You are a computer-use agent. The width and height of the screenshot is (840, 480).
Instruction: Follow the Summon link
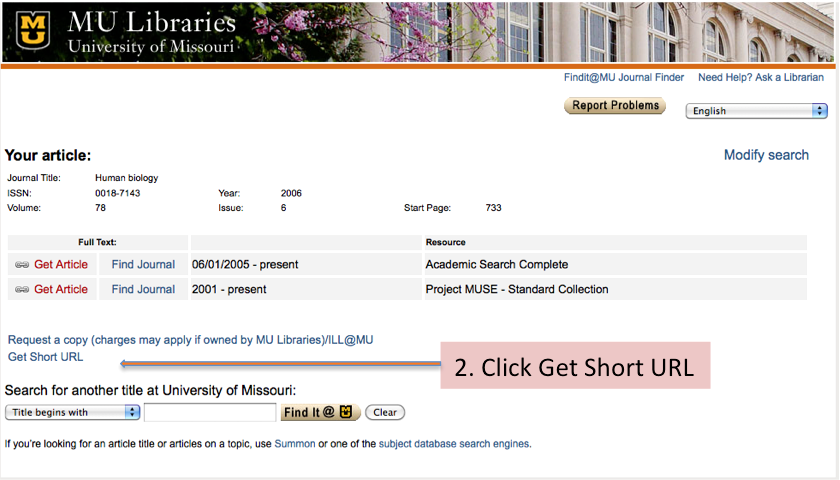point(294,444)
